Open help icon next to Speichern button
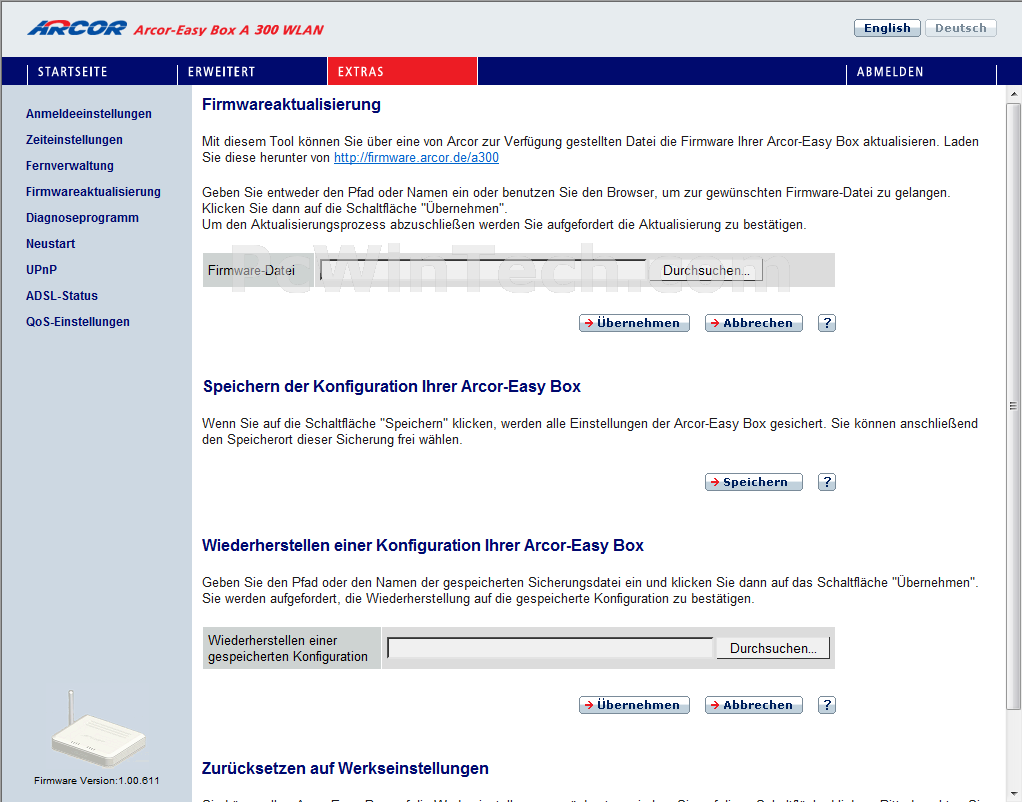The width and height of the screenshot is (1022, 802). coord(826,482)
